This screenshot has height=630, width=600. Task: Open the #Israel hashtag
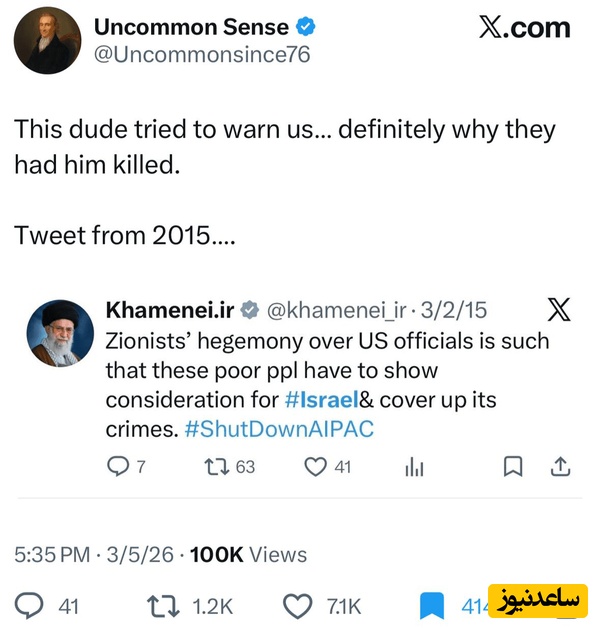pos(320,400)
